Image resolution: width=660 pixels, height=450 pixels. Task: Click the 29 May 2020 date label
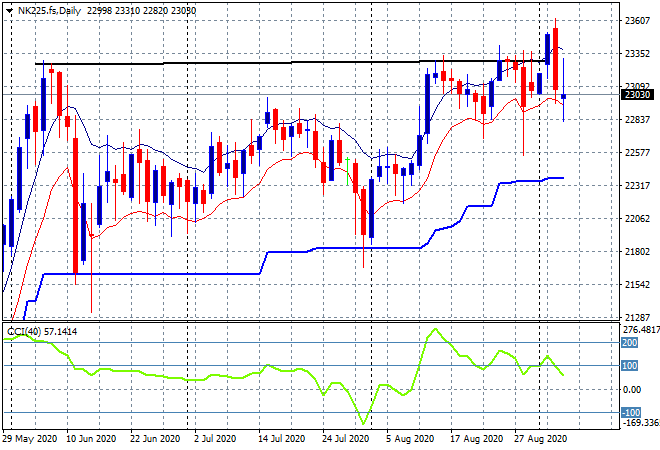(29, 439)
